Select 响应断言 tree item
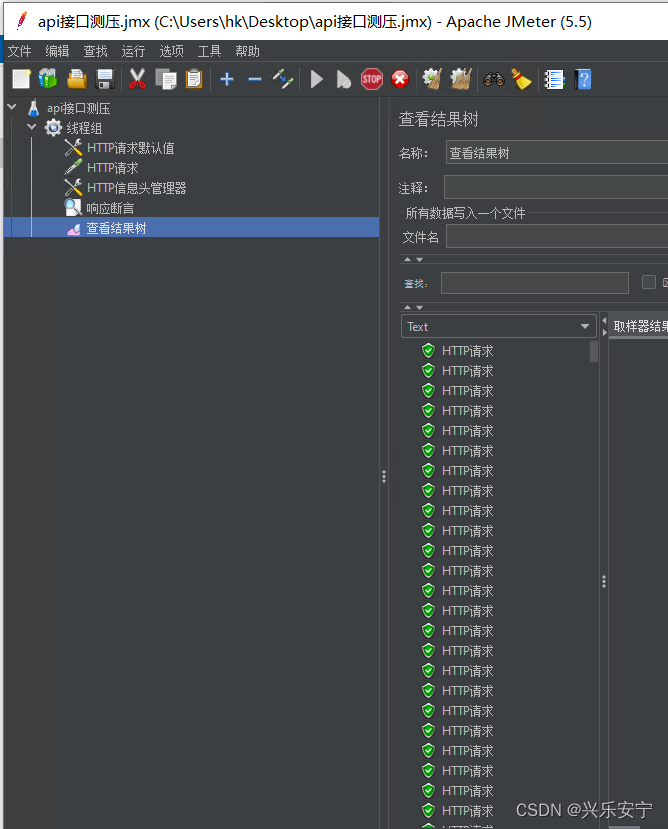The image size is (668, 829). pyautogui.click(x=110, y=208)
